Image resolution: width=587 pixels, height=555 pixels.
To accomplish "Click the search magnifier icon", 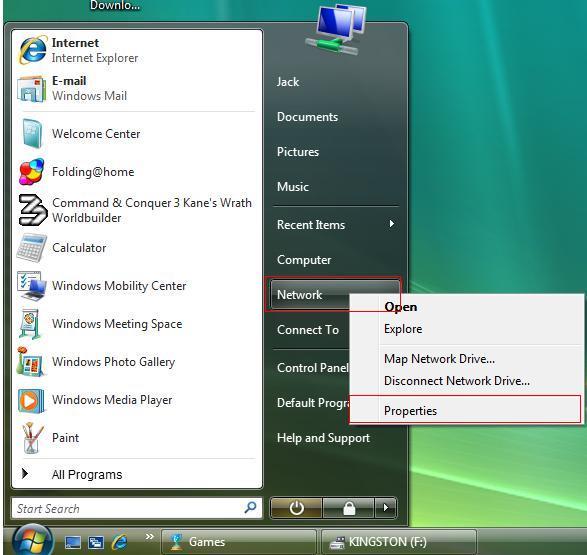I will click(x=250, y=508).
